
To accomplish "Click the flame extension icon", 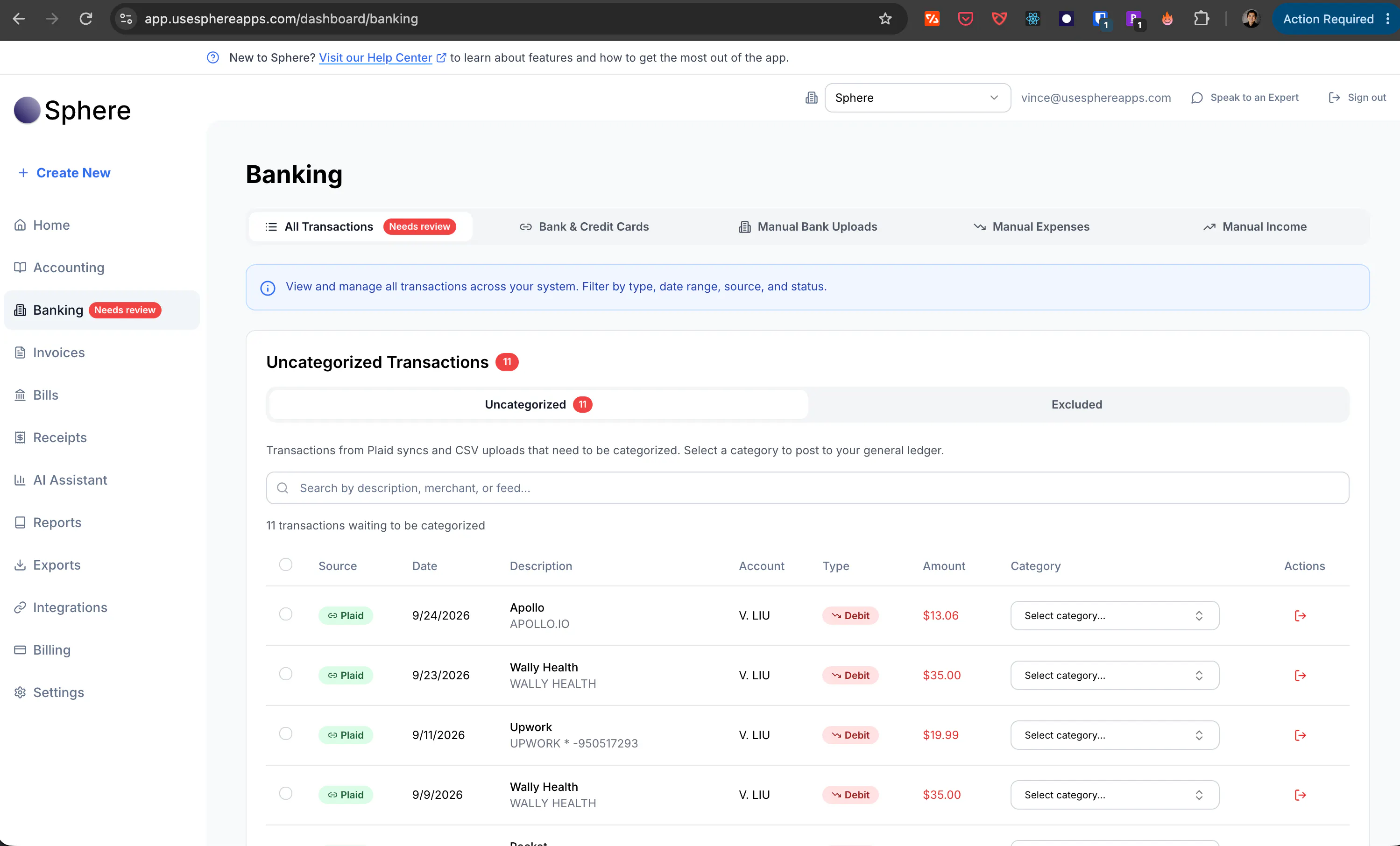I will tap(1167, 19).
